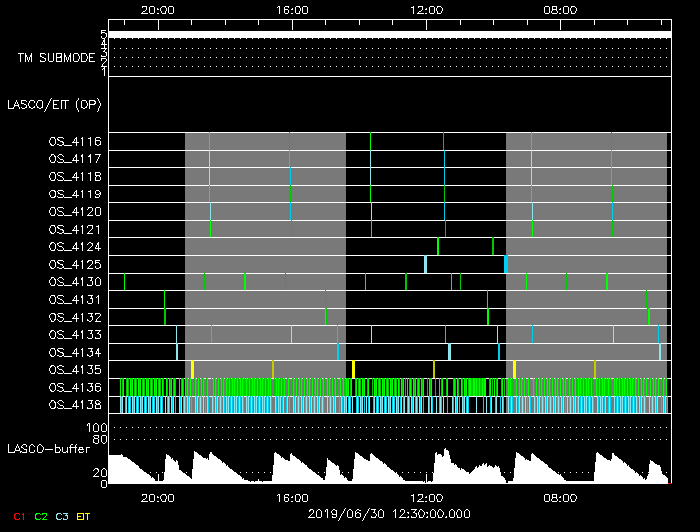The image size is (700, 532).
Task: Click the OS_4135 row label
Action: click(75, 370)
